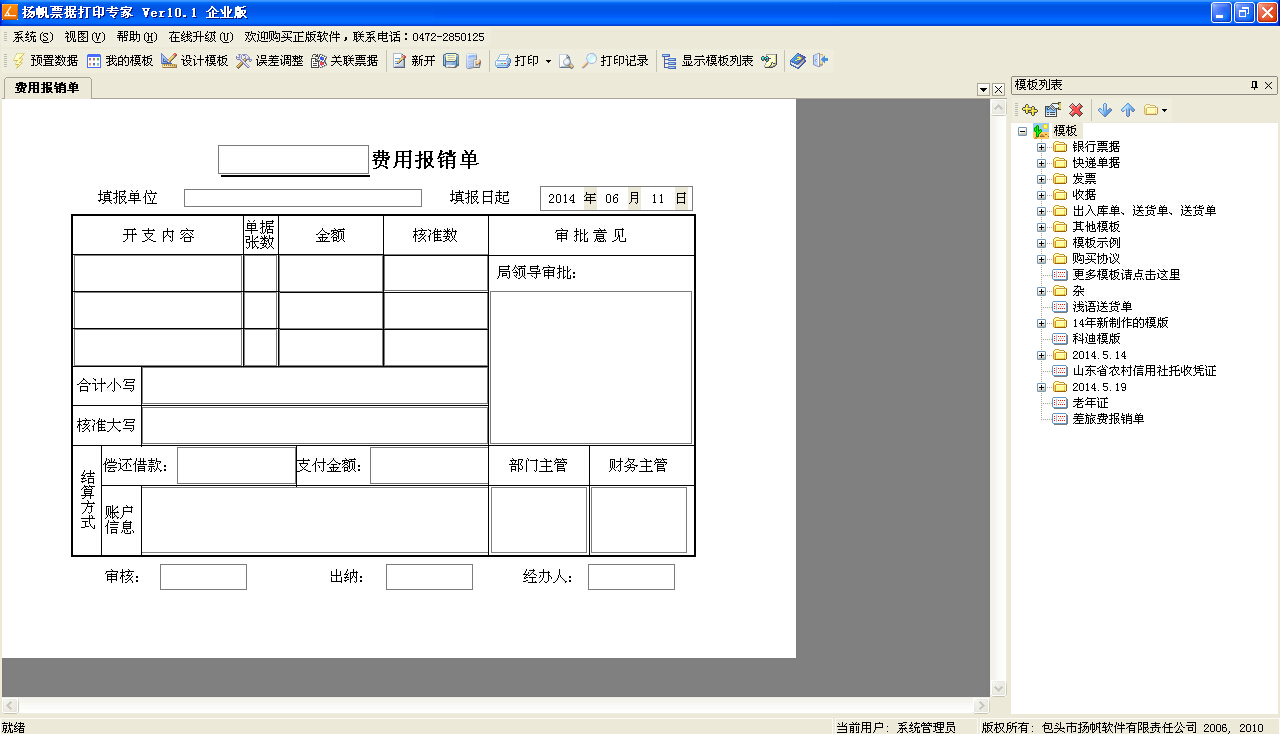
Task: Click the 局领导审批 large text area
Action: 591,368
